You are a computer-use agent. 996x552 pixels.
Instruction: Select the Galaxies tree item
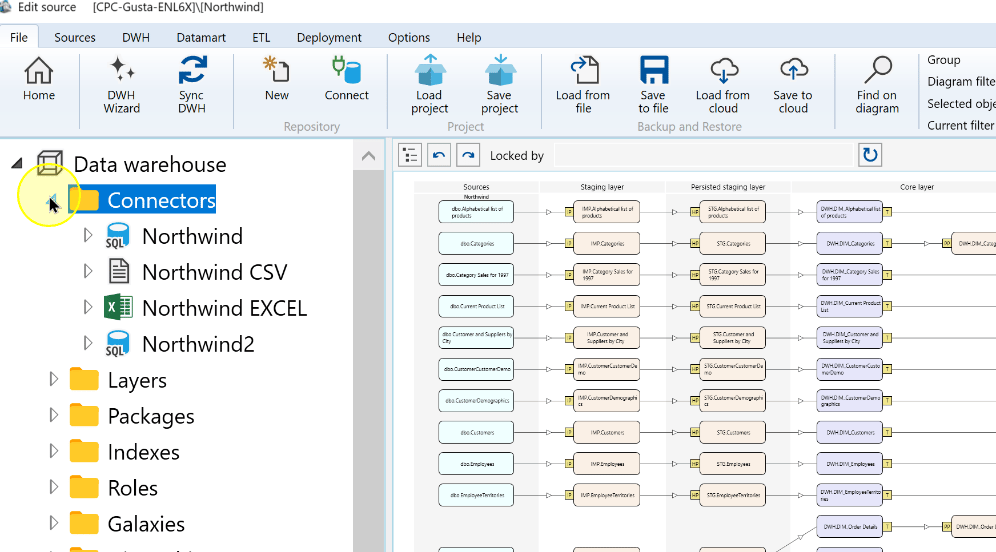pyautogui.click(x=146, y=524)
